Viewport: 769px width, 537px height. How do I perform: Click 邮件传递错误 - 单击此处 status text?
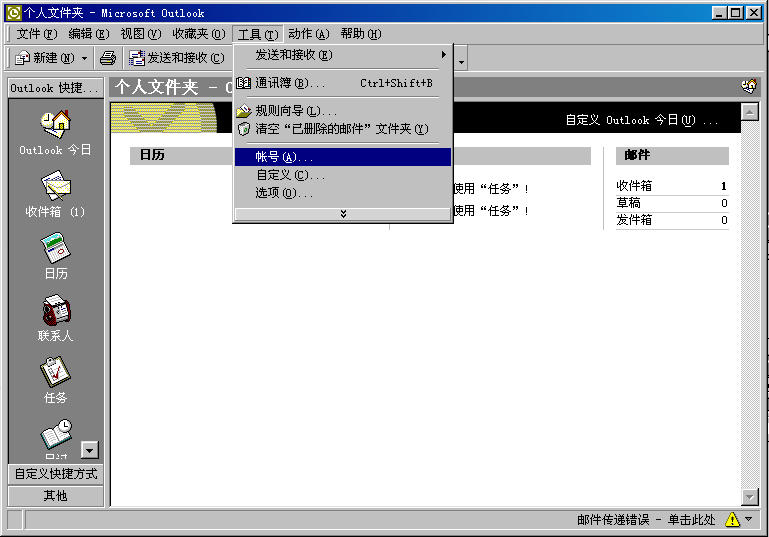[x=646, y=519]
